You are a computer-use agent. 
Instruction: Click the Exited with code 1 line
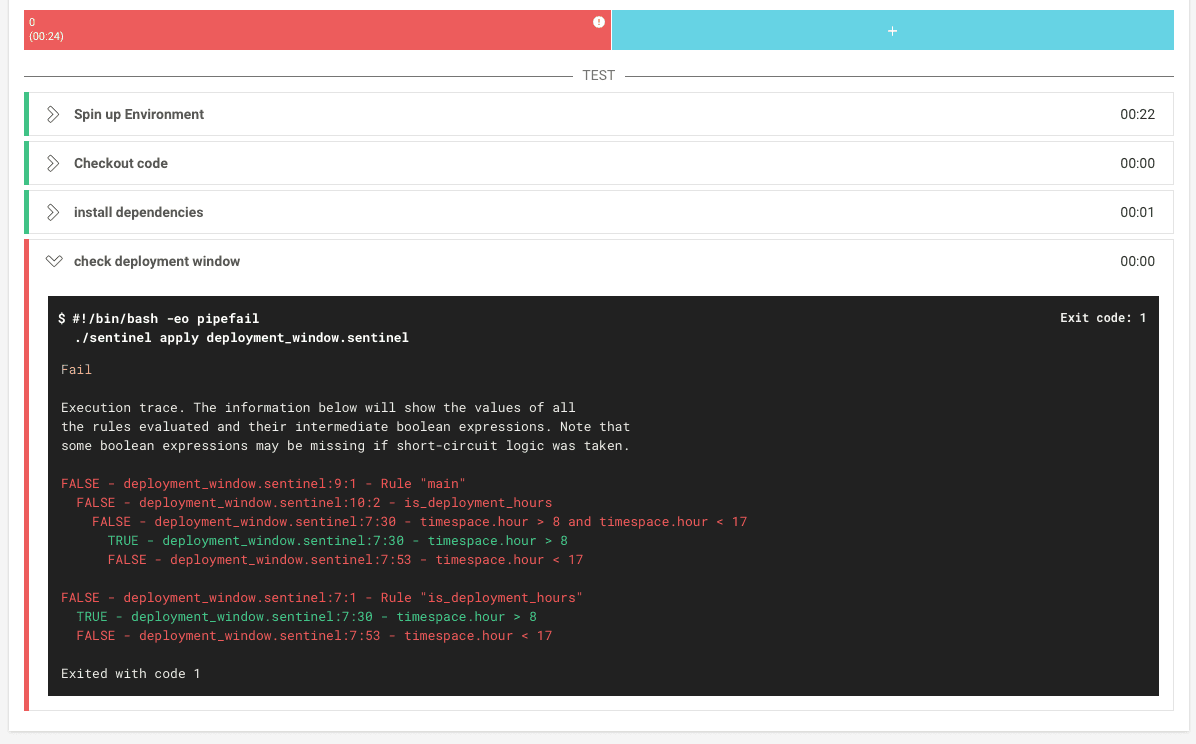click(130, 673)
